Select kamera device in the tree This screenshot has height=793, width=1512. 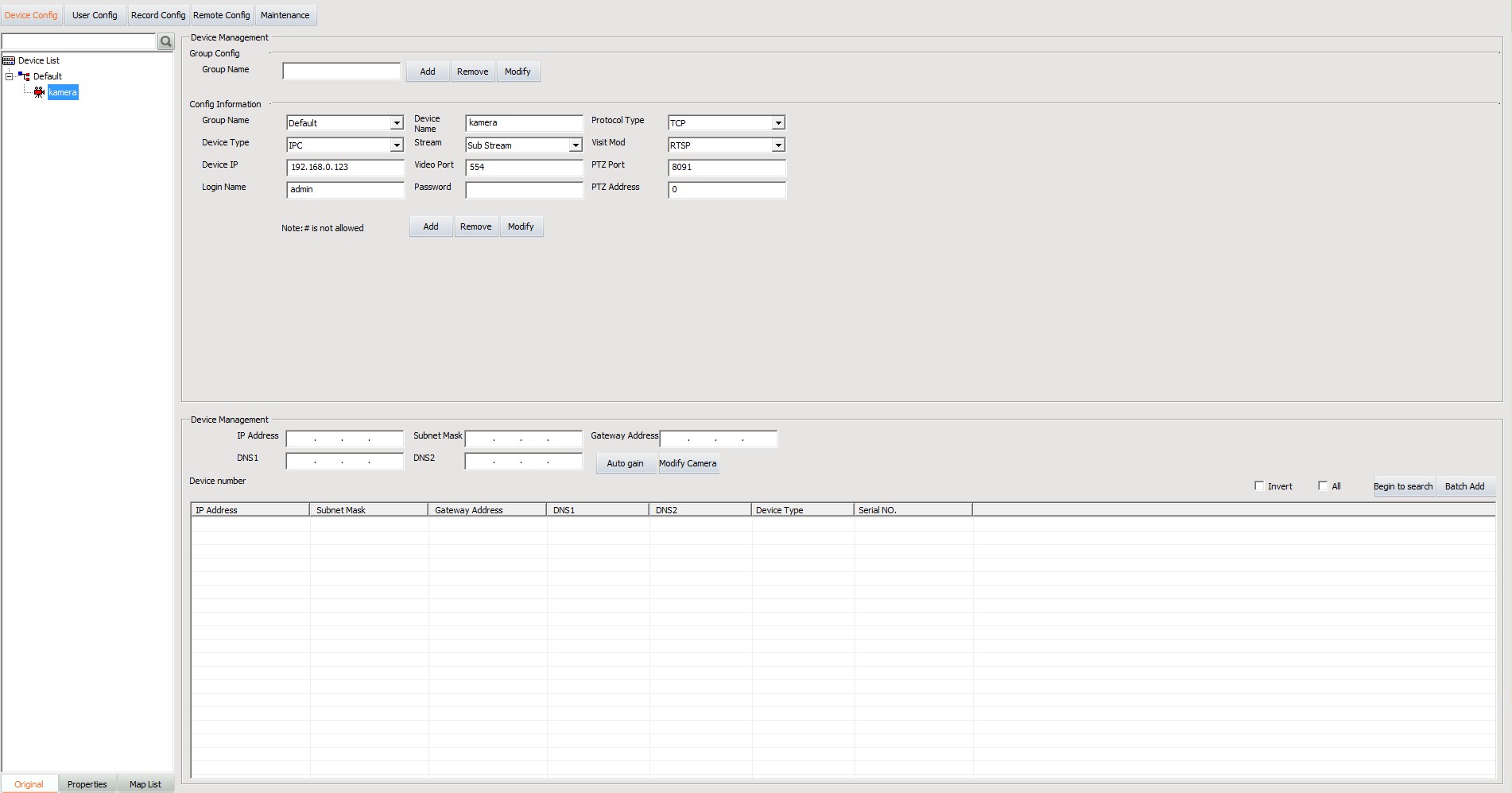[63, 92]
